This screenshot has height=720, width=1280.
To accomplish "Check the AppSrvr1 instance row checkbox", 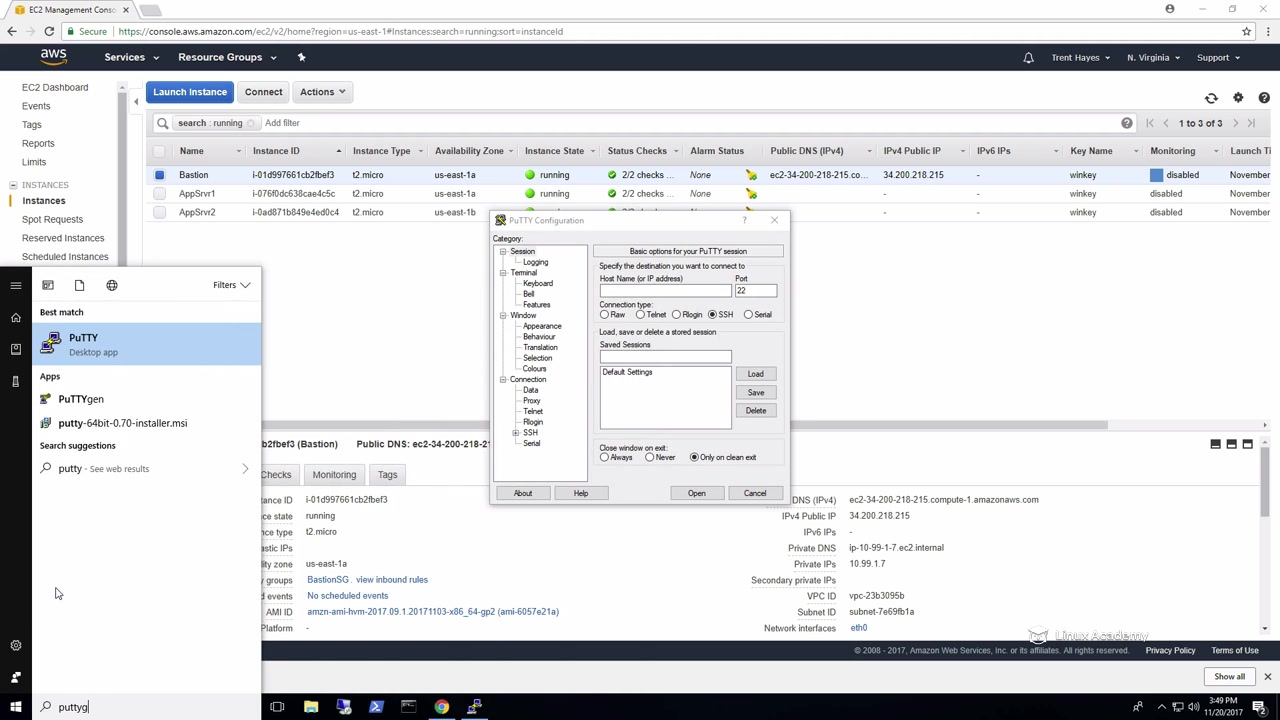I will point(159,194).
